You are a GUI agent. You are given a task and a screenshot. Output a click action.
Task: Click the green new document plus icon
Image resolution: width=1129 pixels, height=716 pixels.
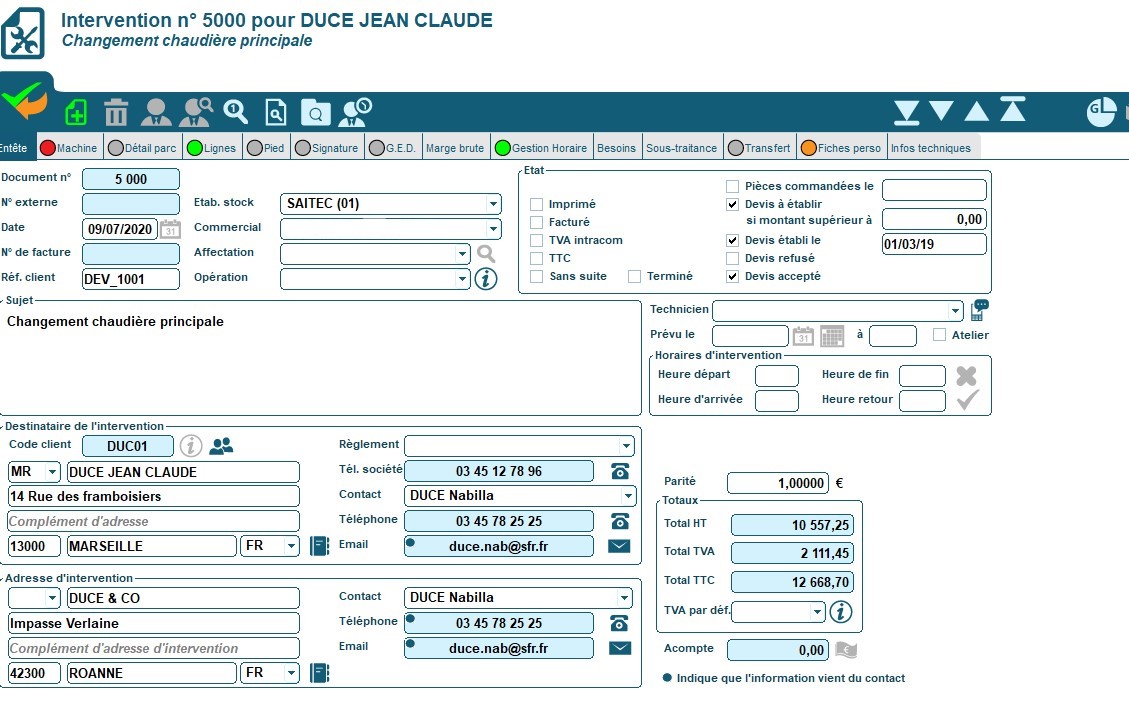tap(76, 112)
